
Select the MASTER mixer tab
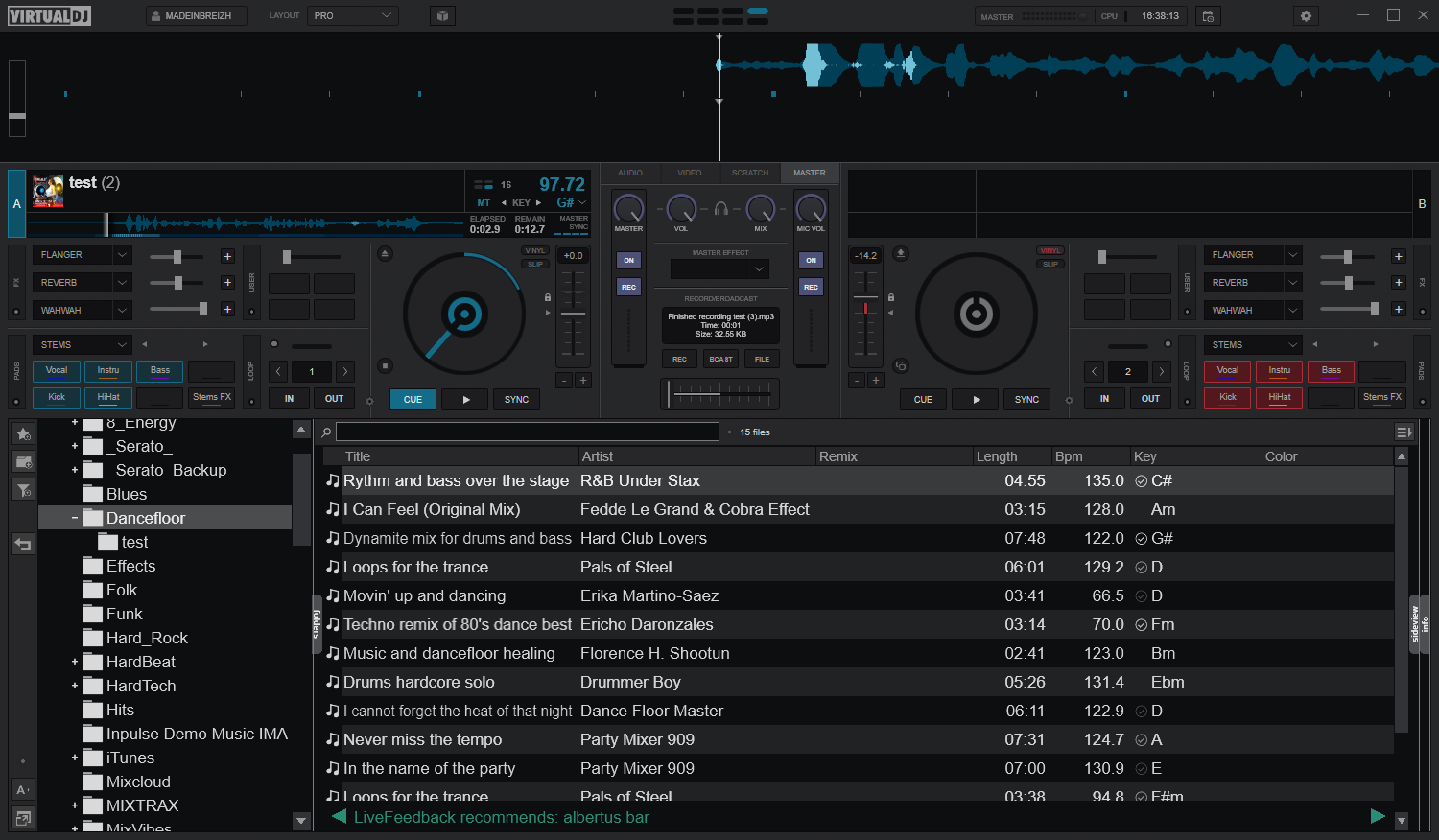[x=810, y=174]
